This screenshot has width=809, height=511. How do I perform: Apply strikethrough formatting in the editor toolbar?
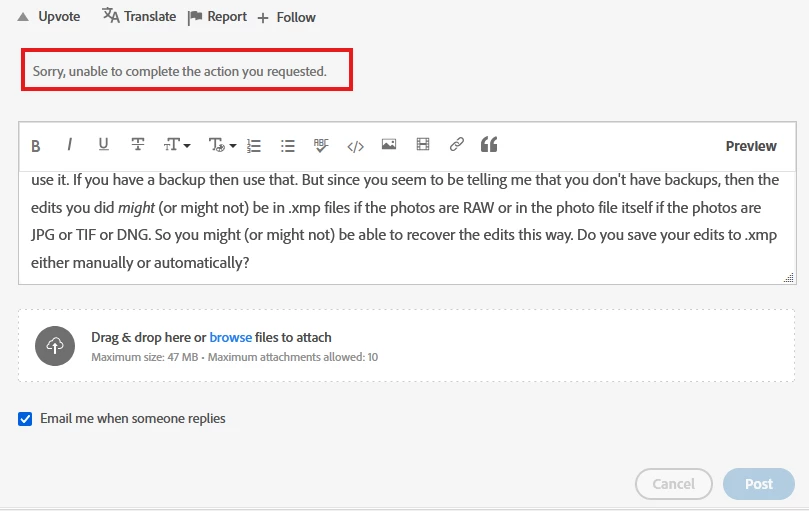[x=138, y=145]
